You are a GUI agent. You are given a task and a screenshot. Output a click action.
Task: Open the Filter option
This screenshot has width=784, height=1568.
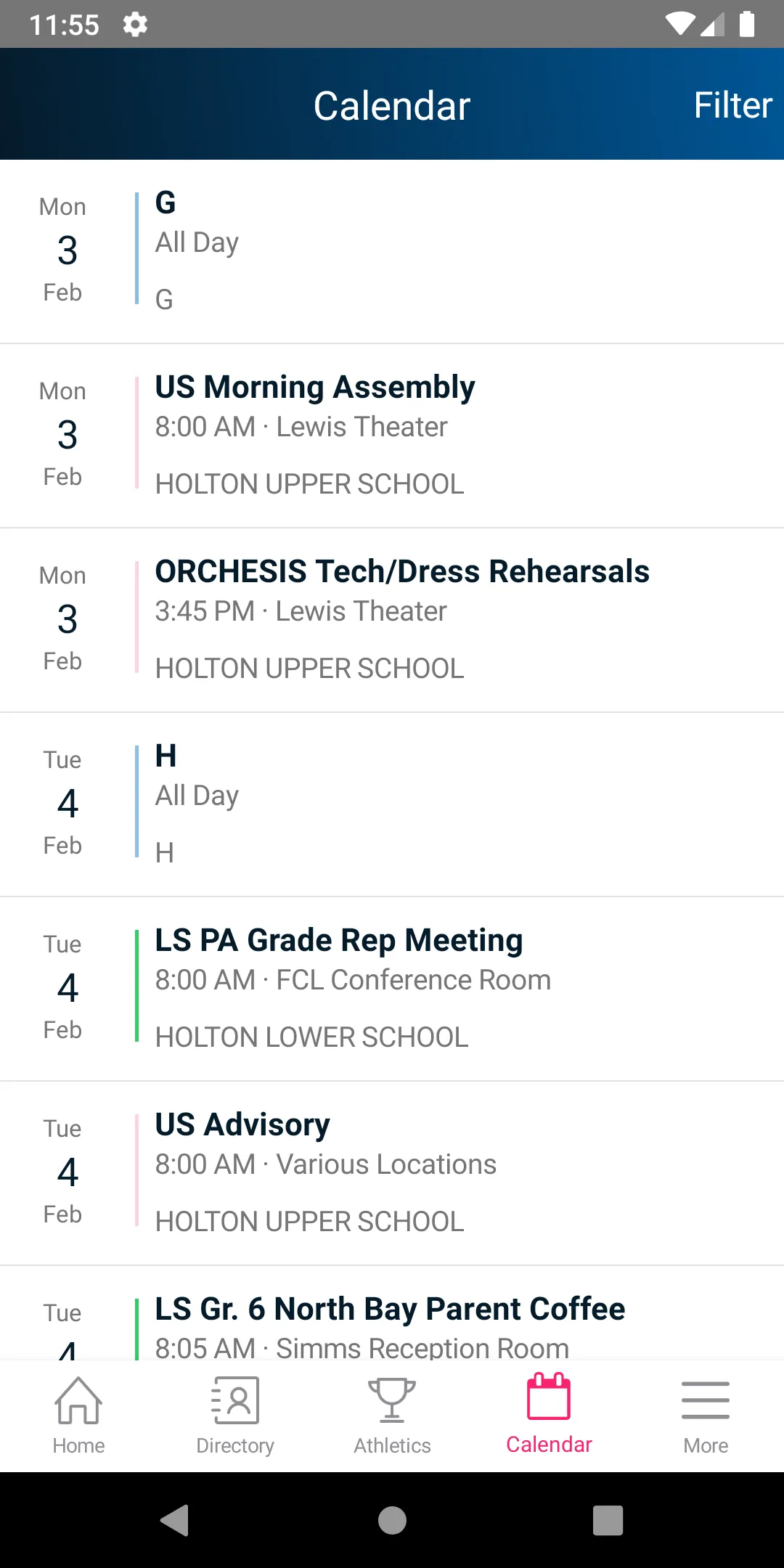pos(732,105)
